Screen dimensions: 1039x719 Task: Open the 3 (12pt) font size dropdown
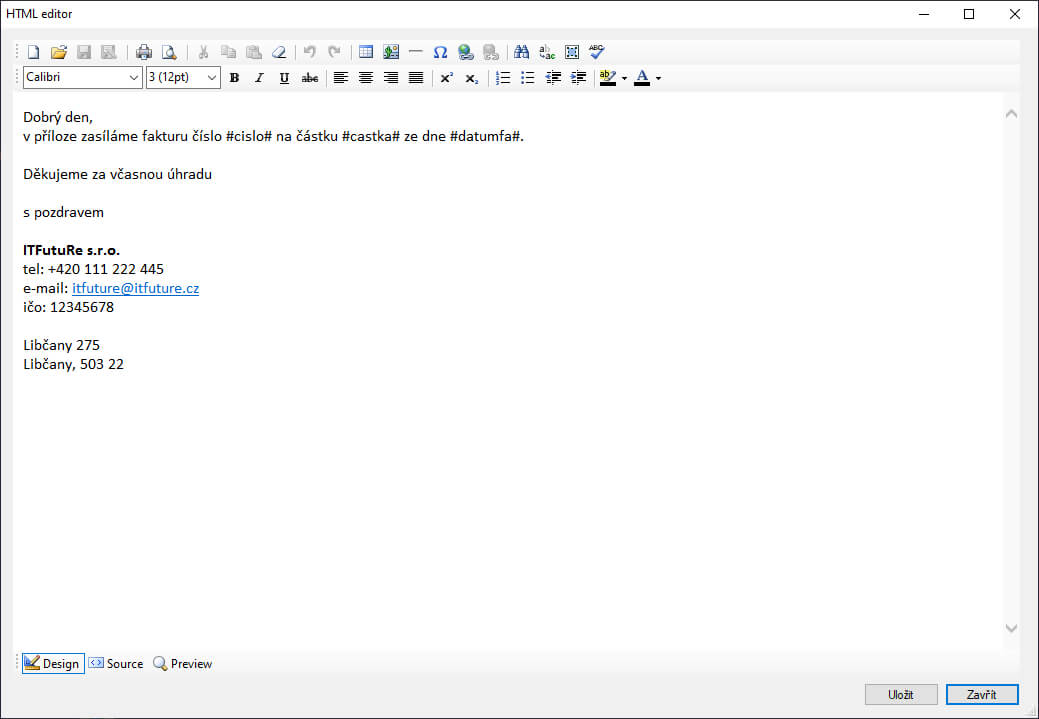[x=212, y=78]
